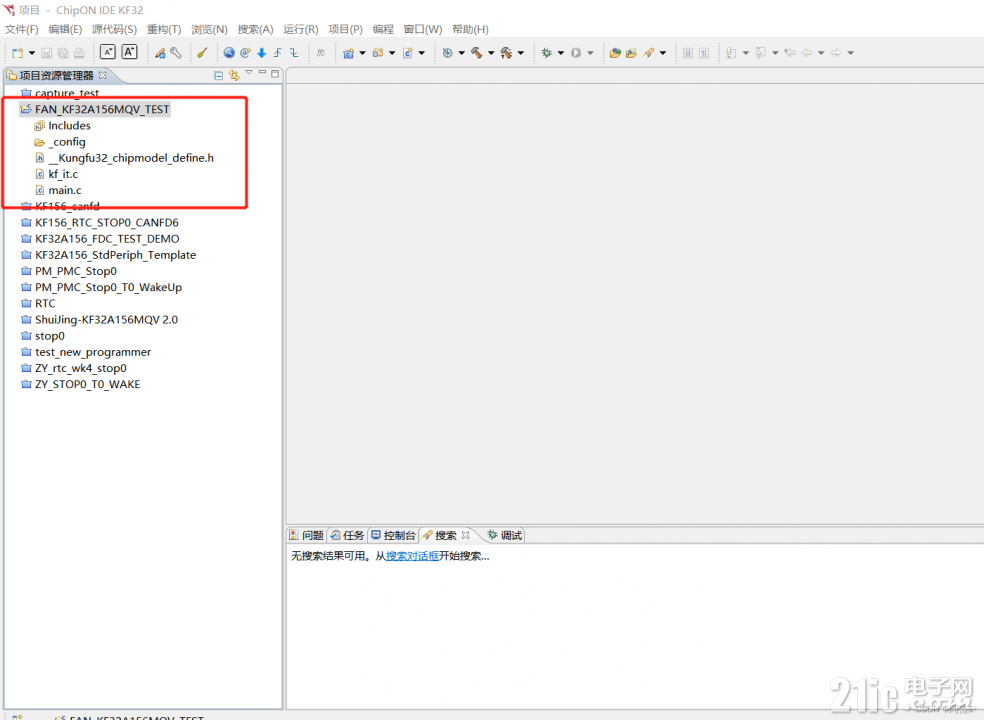The image size is (984, 720).
Task: Click the blue down arrow download icon
Action: coord(262,53)
